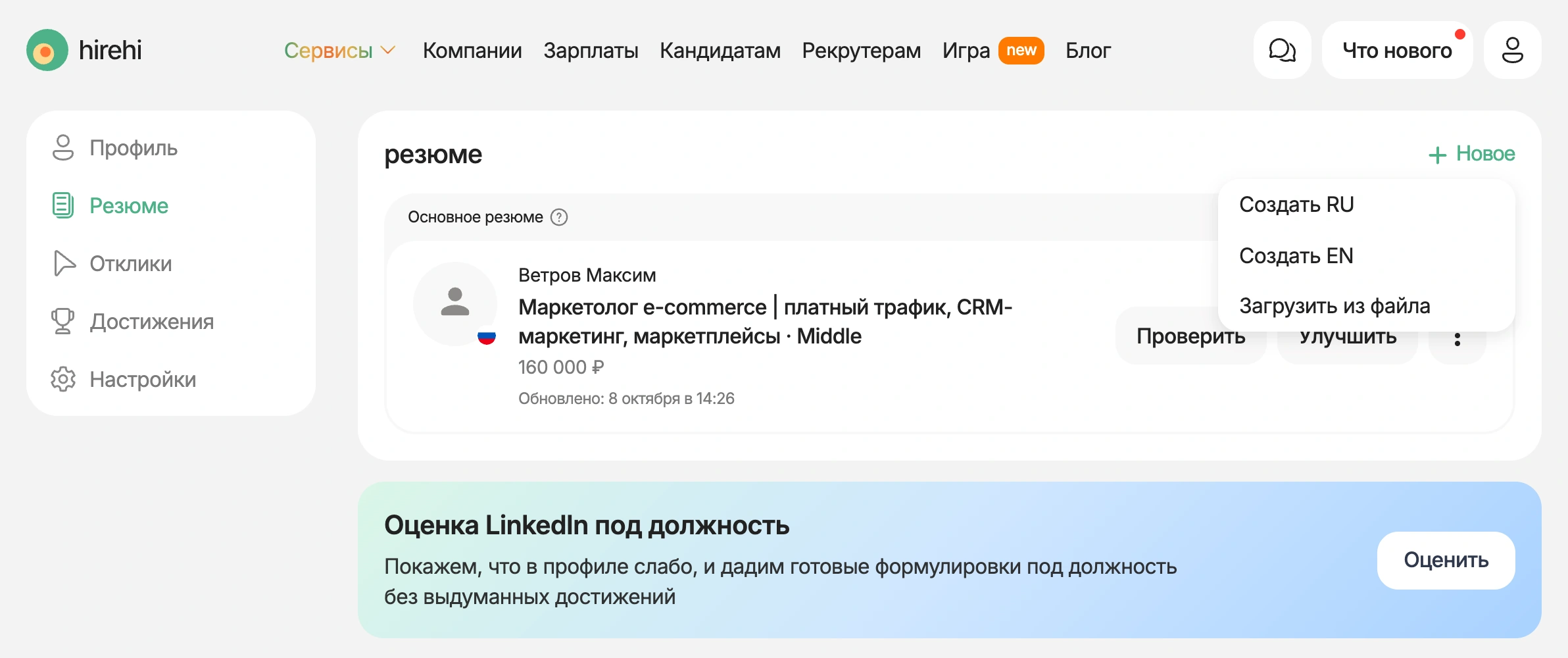Open the chat messages icon

point(1282,50)
